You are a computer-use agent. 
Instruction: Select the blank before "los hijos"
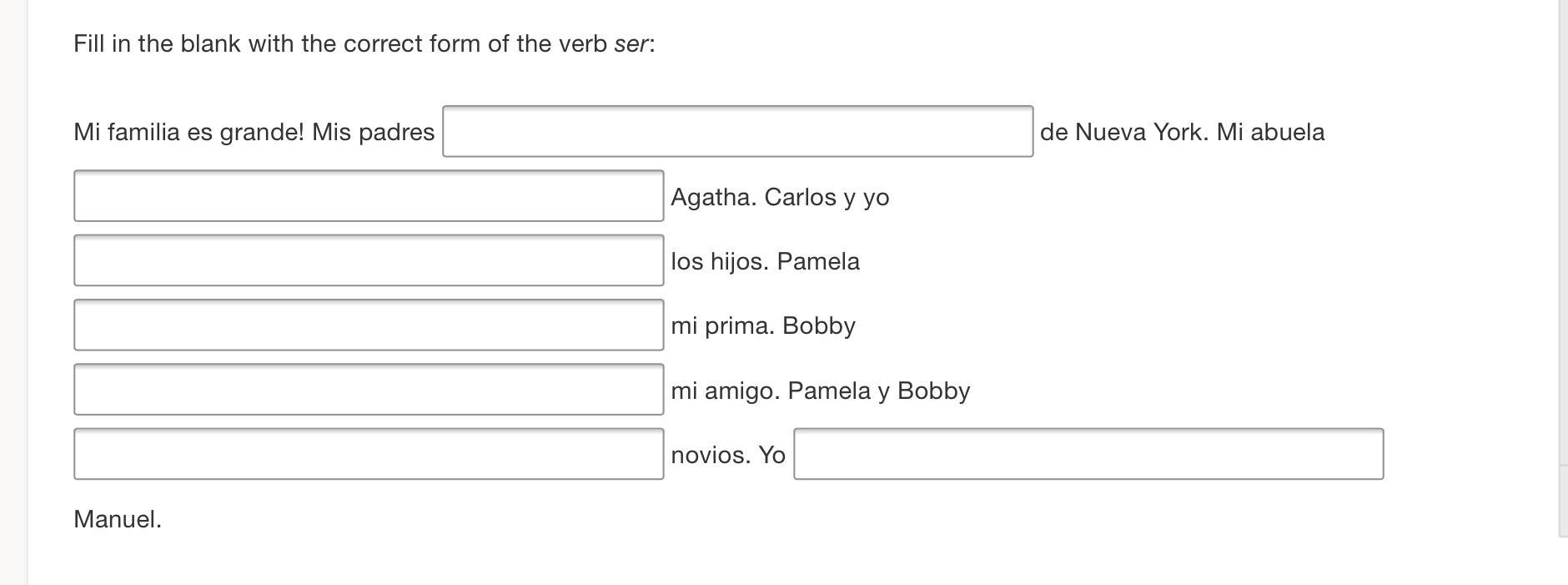369,260
